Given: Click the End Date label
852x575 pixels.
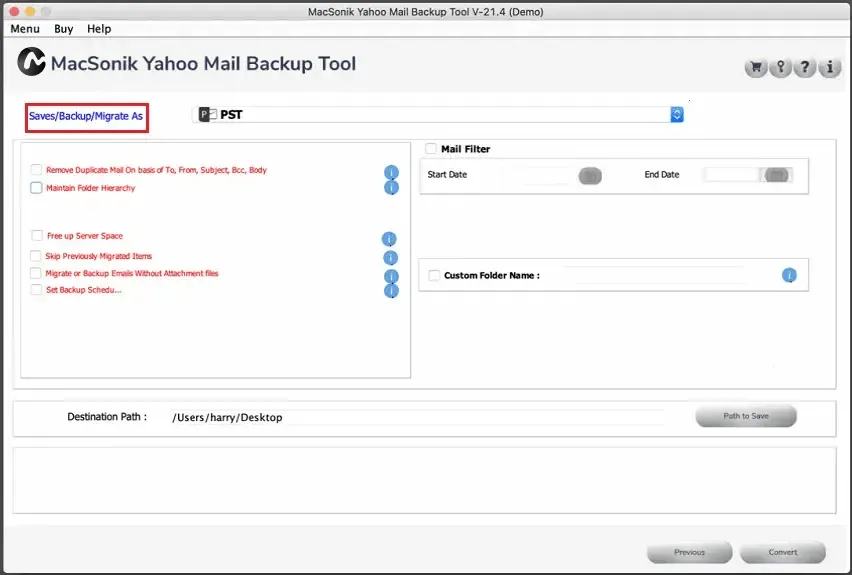Looking at the screenshot, I should (x=662, y=174).
